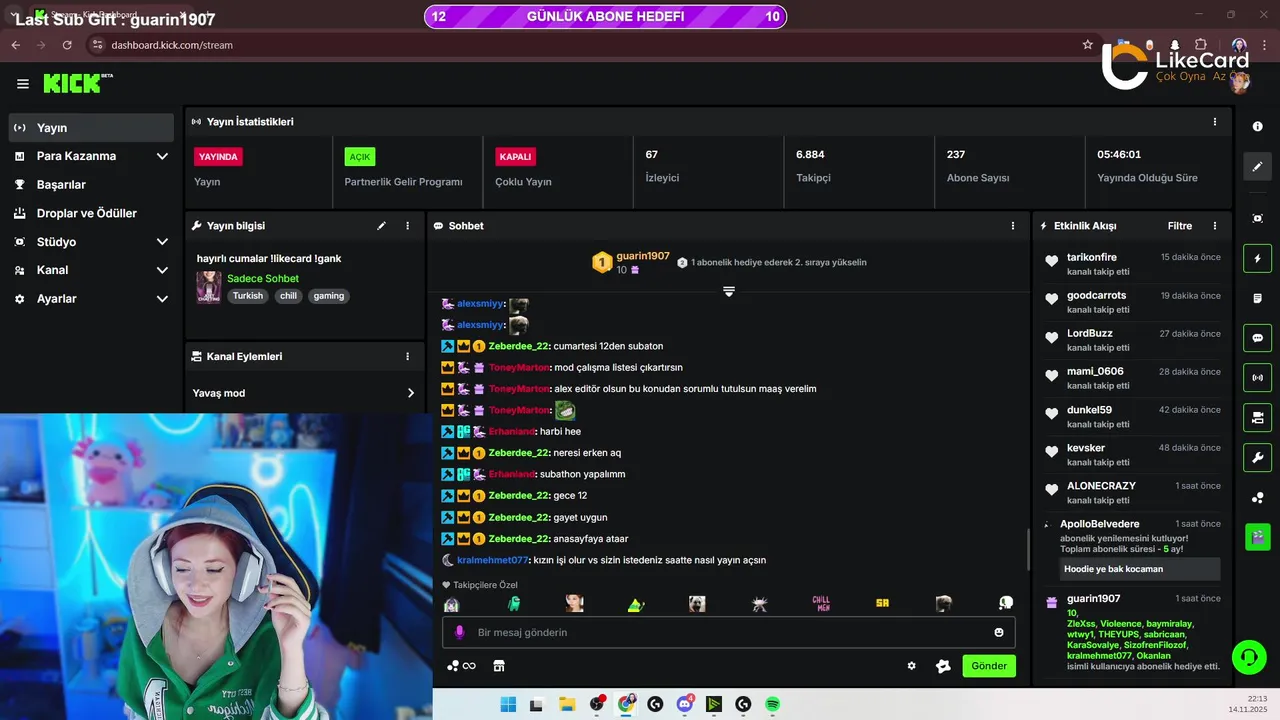
Task: Click the green clapperboard icon in right sidebar
Action: [1257, 537]
